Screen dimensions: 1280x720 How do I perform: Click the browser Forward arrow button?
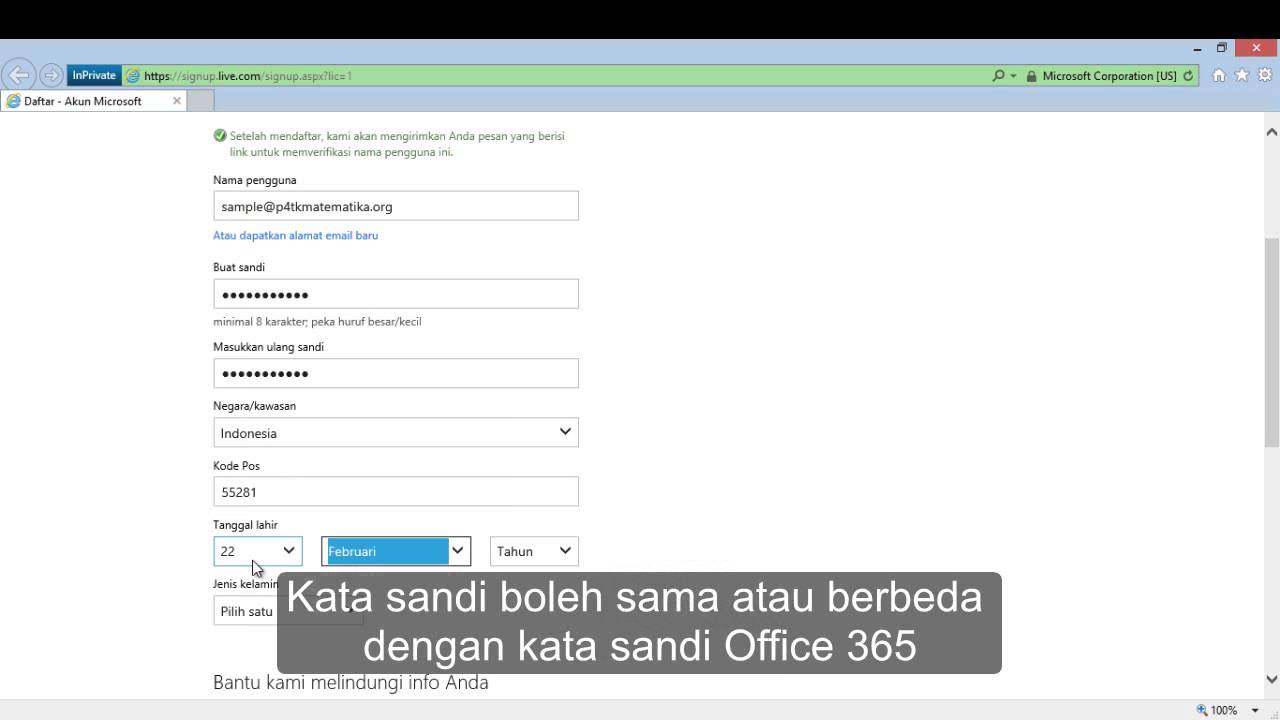pos(51,75)
